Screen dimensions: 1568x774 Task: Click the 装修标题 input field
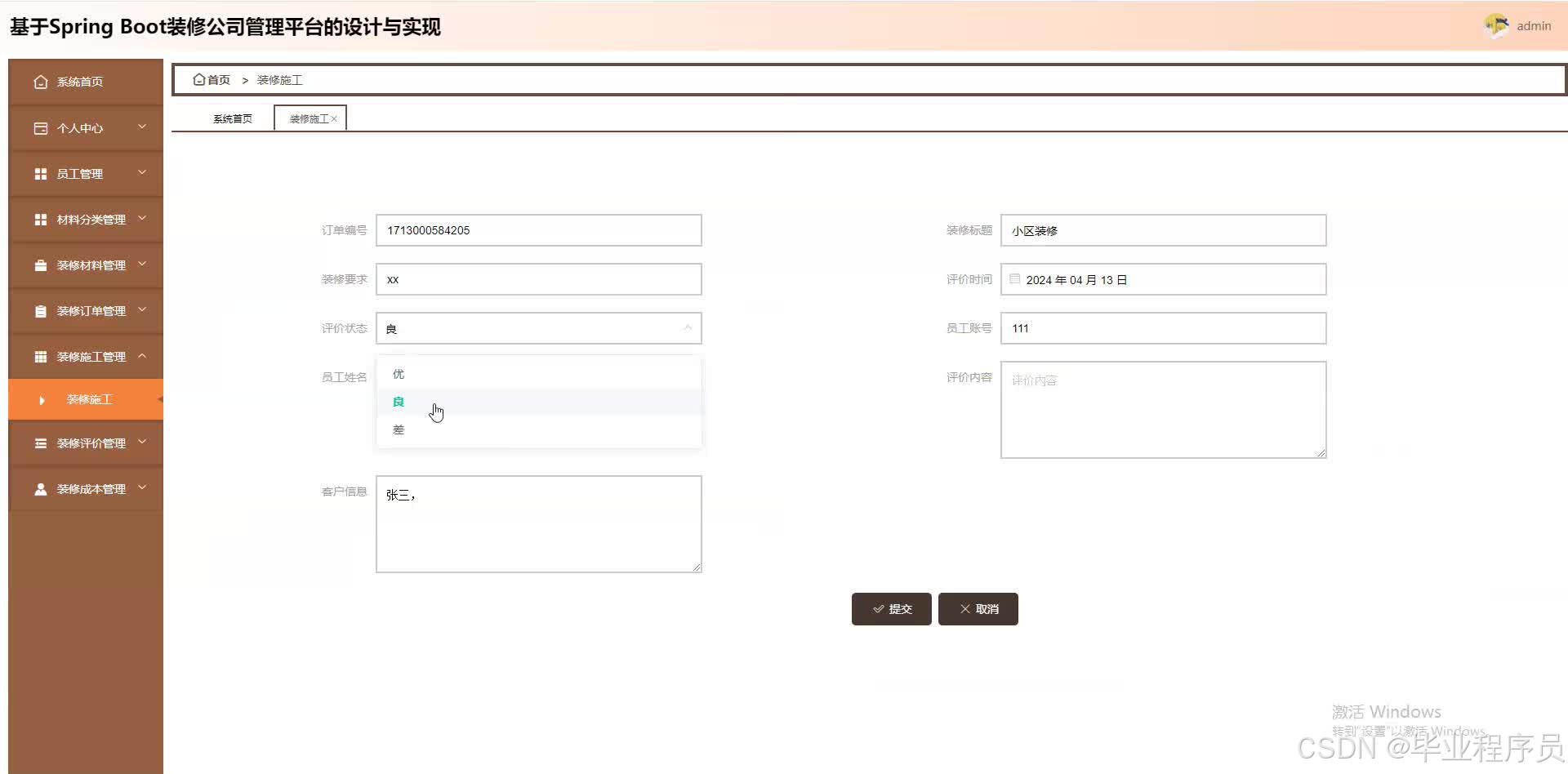[x=1164, y=230]
